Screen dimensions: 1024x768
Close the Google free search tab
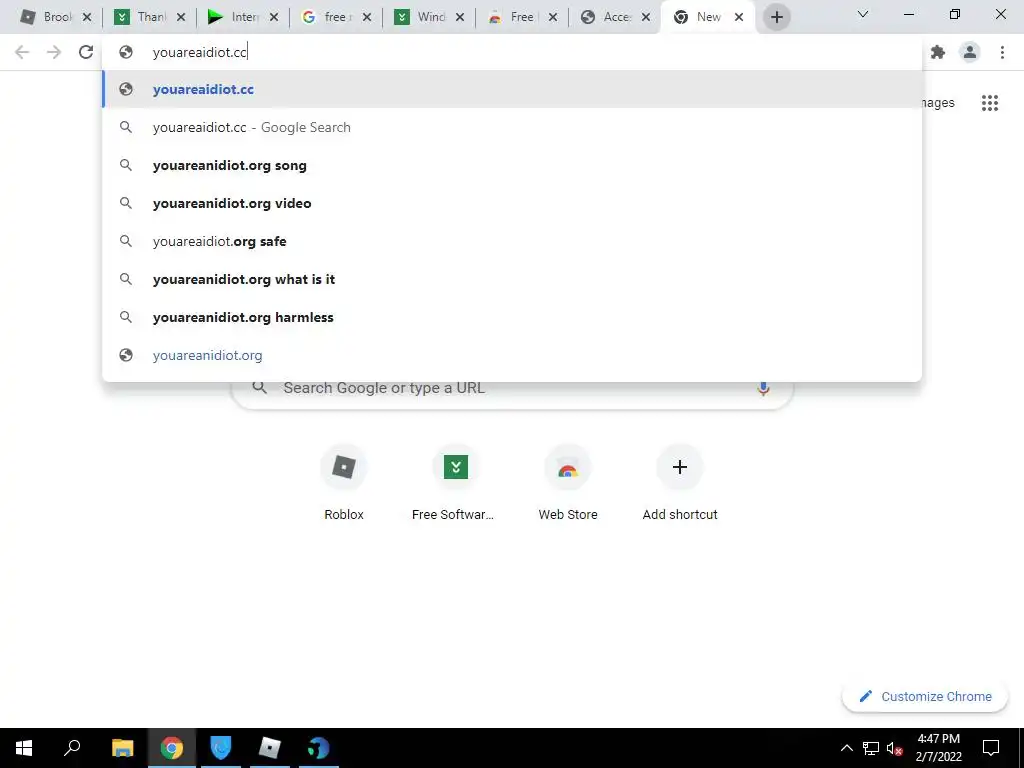click(367, 17)
